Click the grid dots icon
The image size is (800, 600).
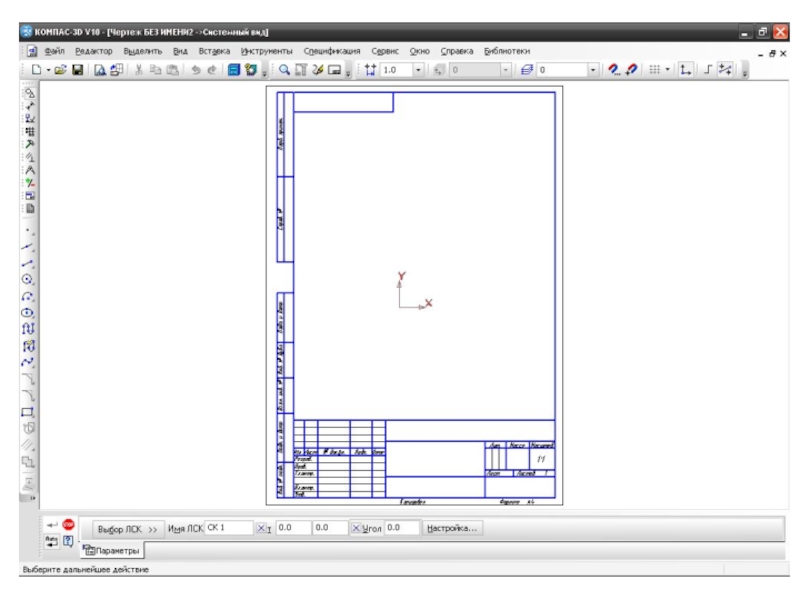click(655, 69)
